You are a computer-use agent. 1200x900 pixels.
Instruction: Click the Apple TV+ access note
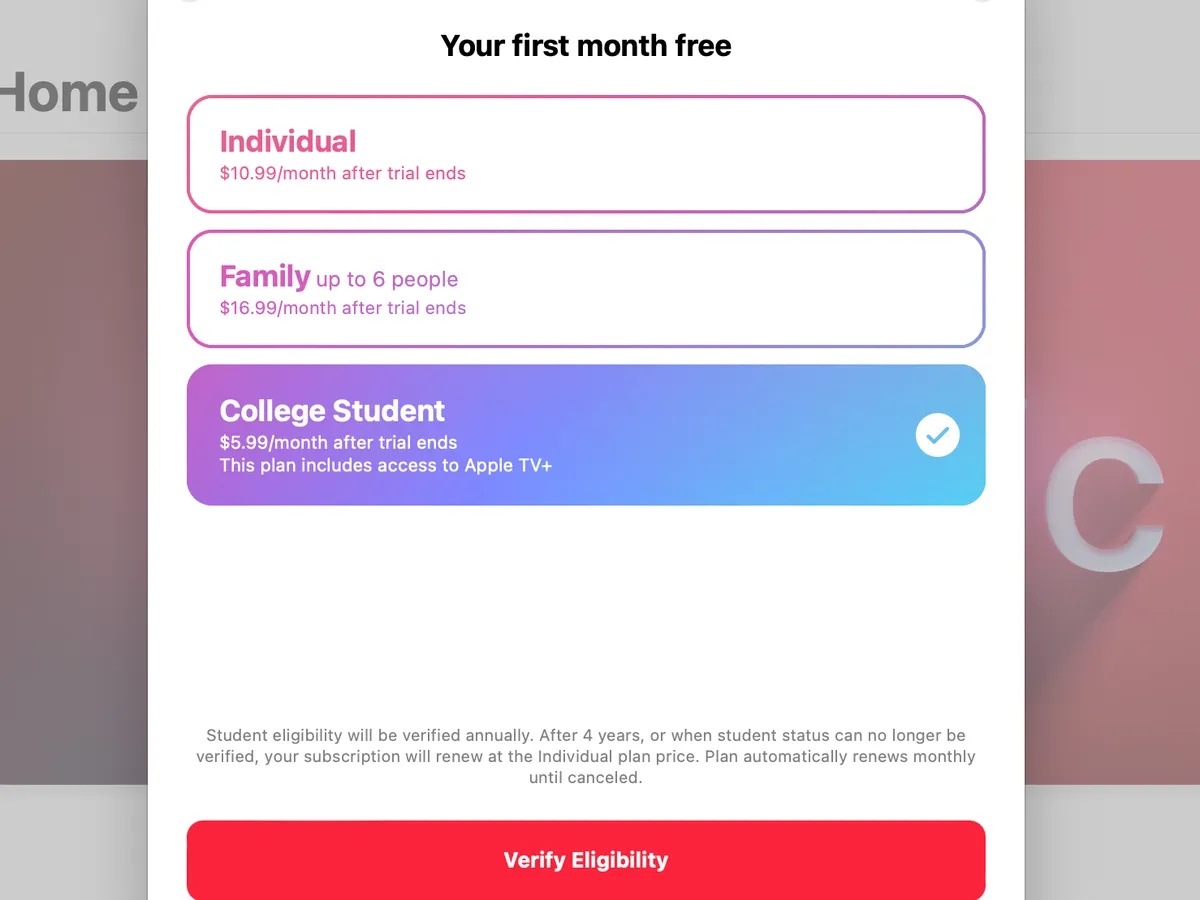click(x=385, y=465)
